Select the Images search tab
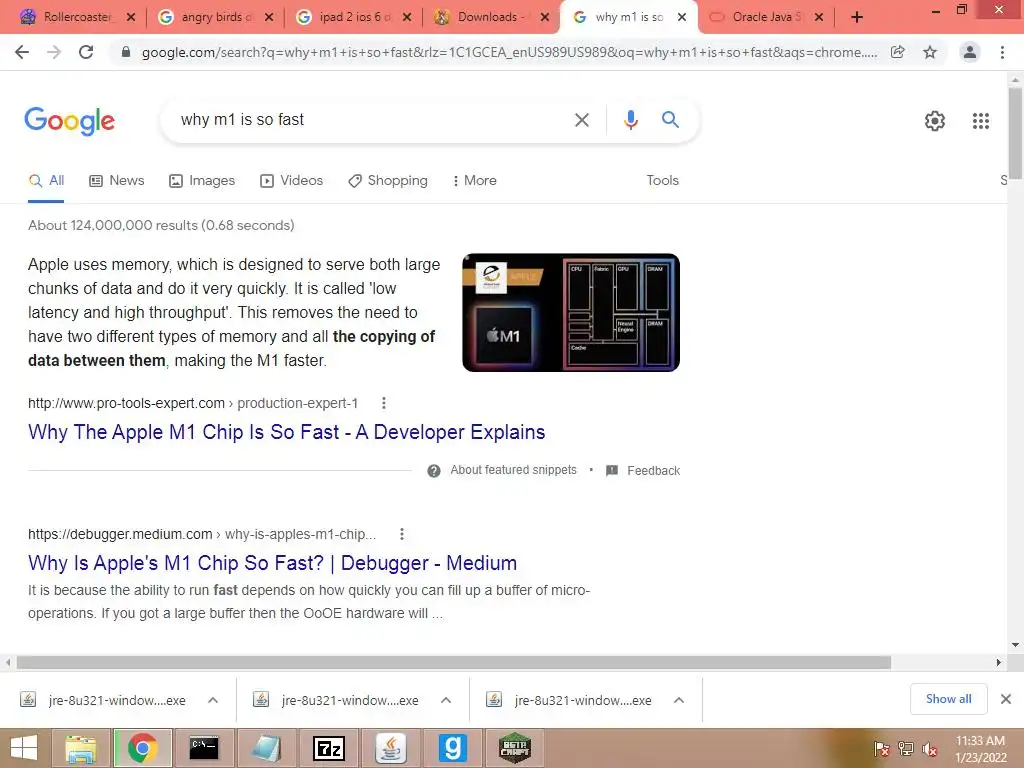 coord(202,181)
